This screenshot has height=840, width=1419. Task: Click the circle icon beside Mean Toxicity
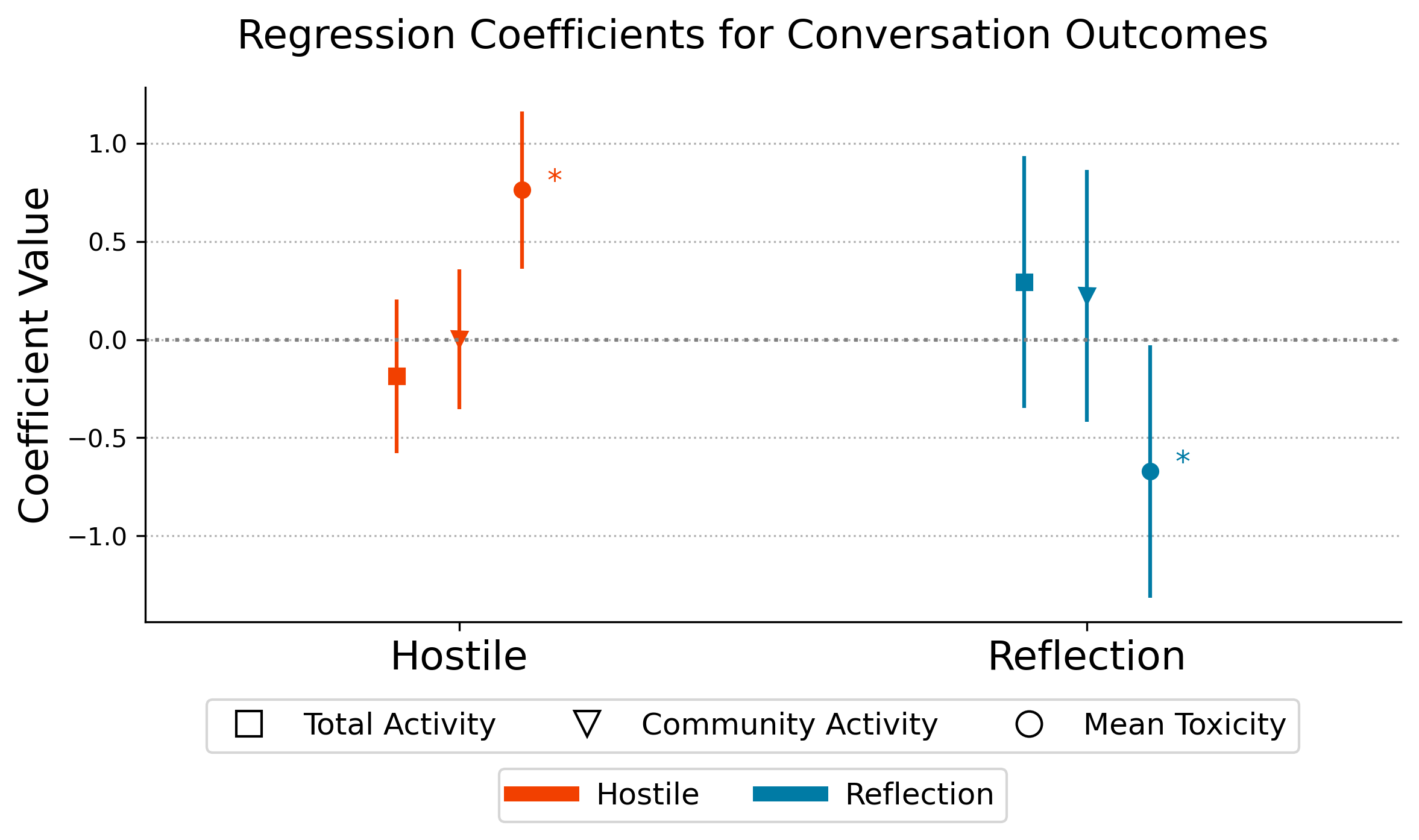pyautogui.click(x=1029, y=724)
